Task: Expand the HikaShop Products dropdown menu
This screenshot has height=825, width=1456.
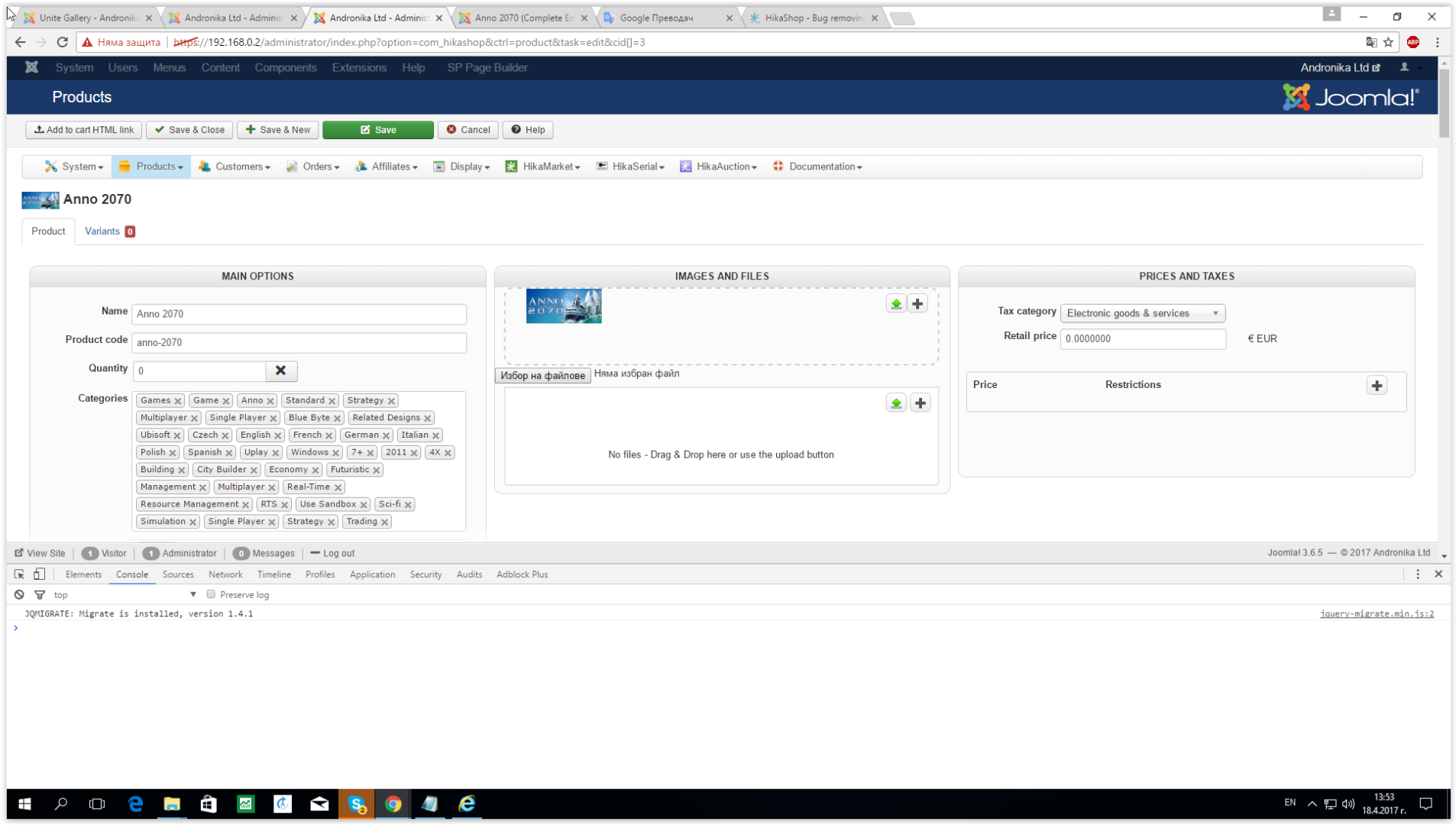Action: 151,167
